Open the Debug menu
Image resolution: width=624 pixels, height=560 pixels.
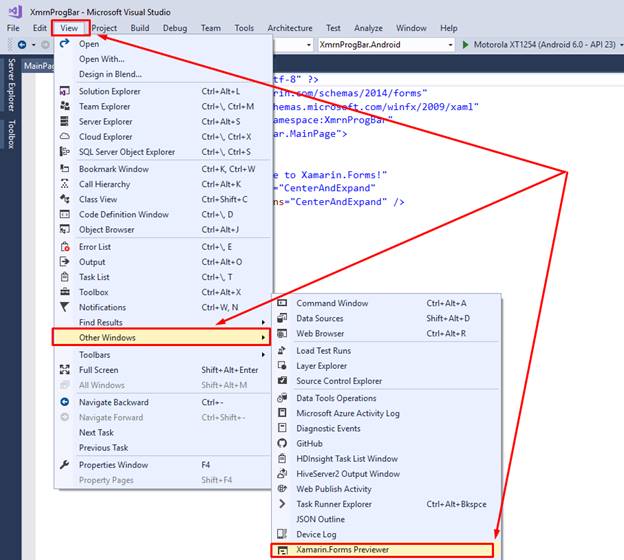175,28
